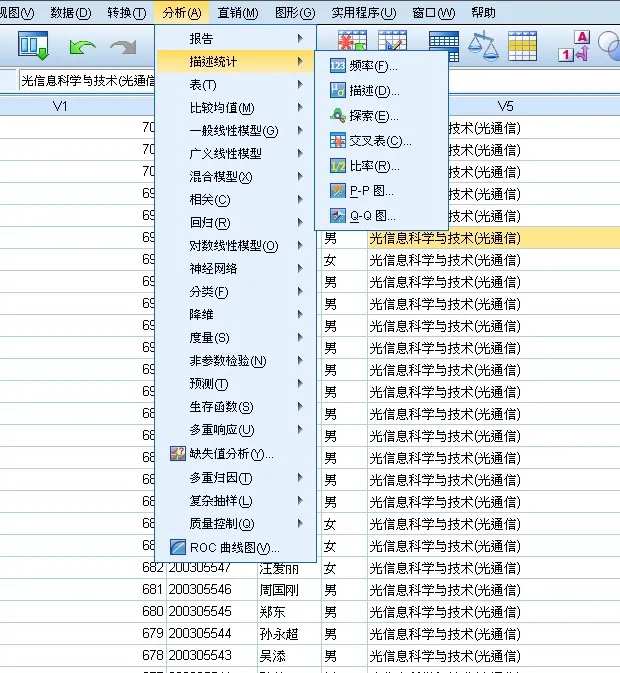Click the blue split file table icon
This screenshot has height=673, width=620.
444,47
